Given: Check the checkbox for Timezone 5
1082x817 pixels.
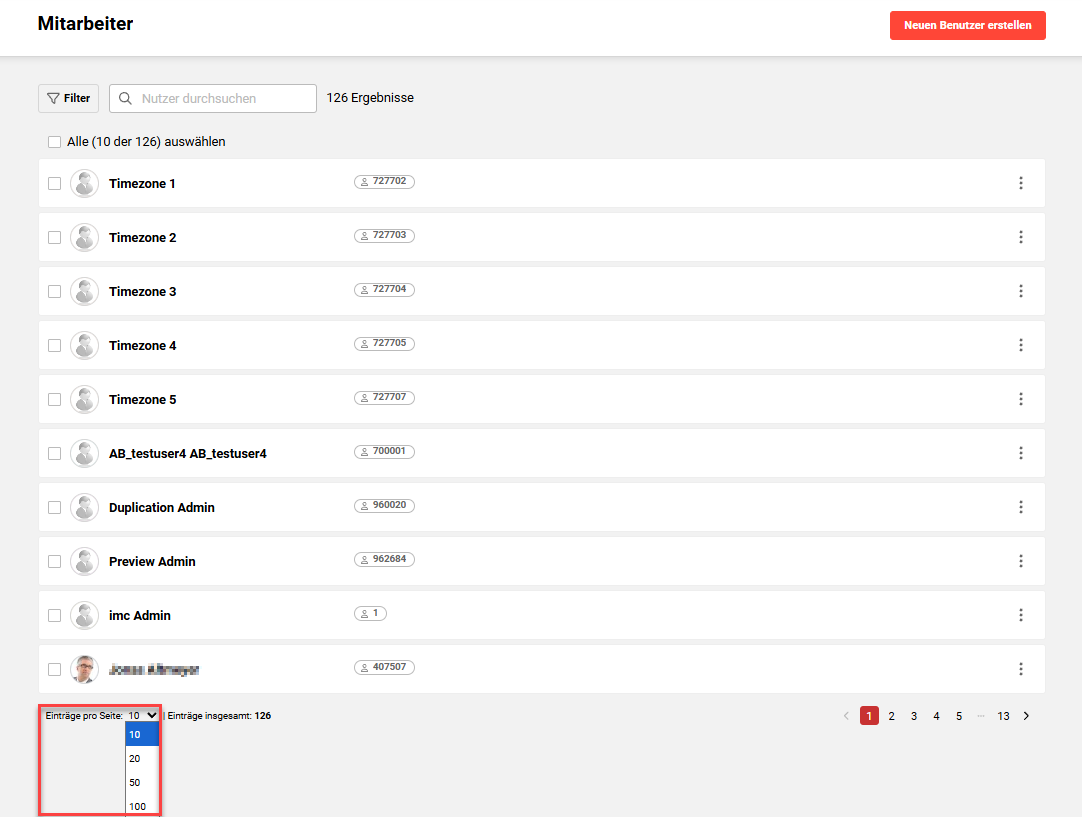Looking at the screenshot, I should click(x=54, y=399).
